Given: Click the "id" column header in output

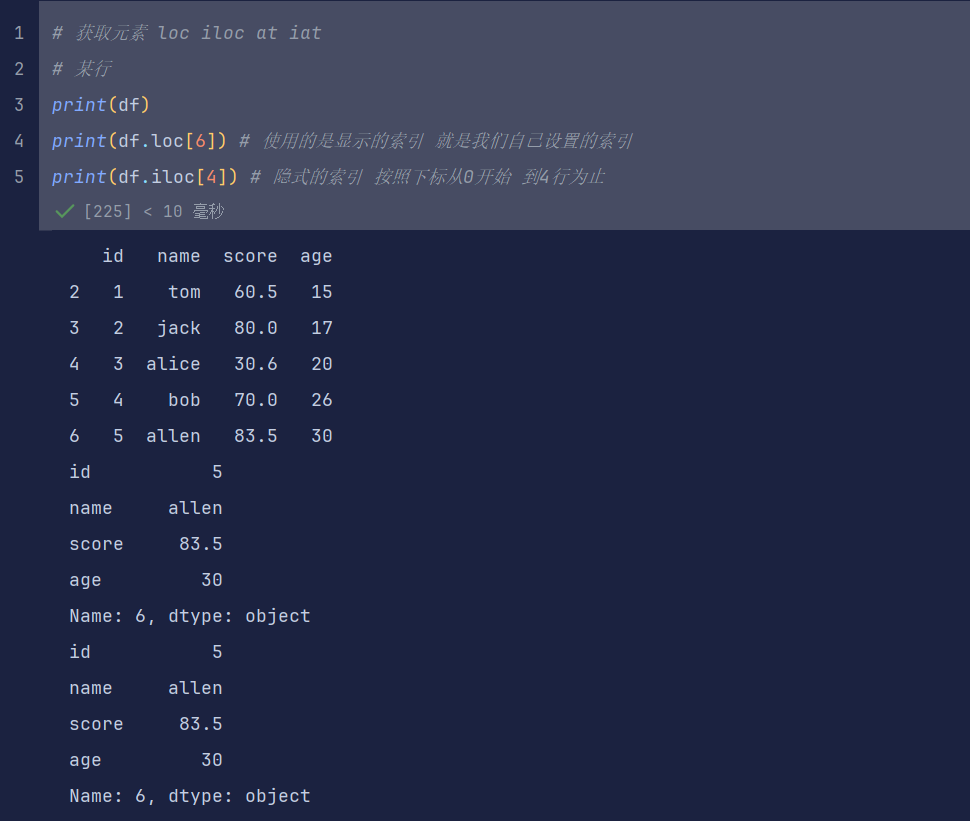Looking at the screenshot, I should coord(113,256).
